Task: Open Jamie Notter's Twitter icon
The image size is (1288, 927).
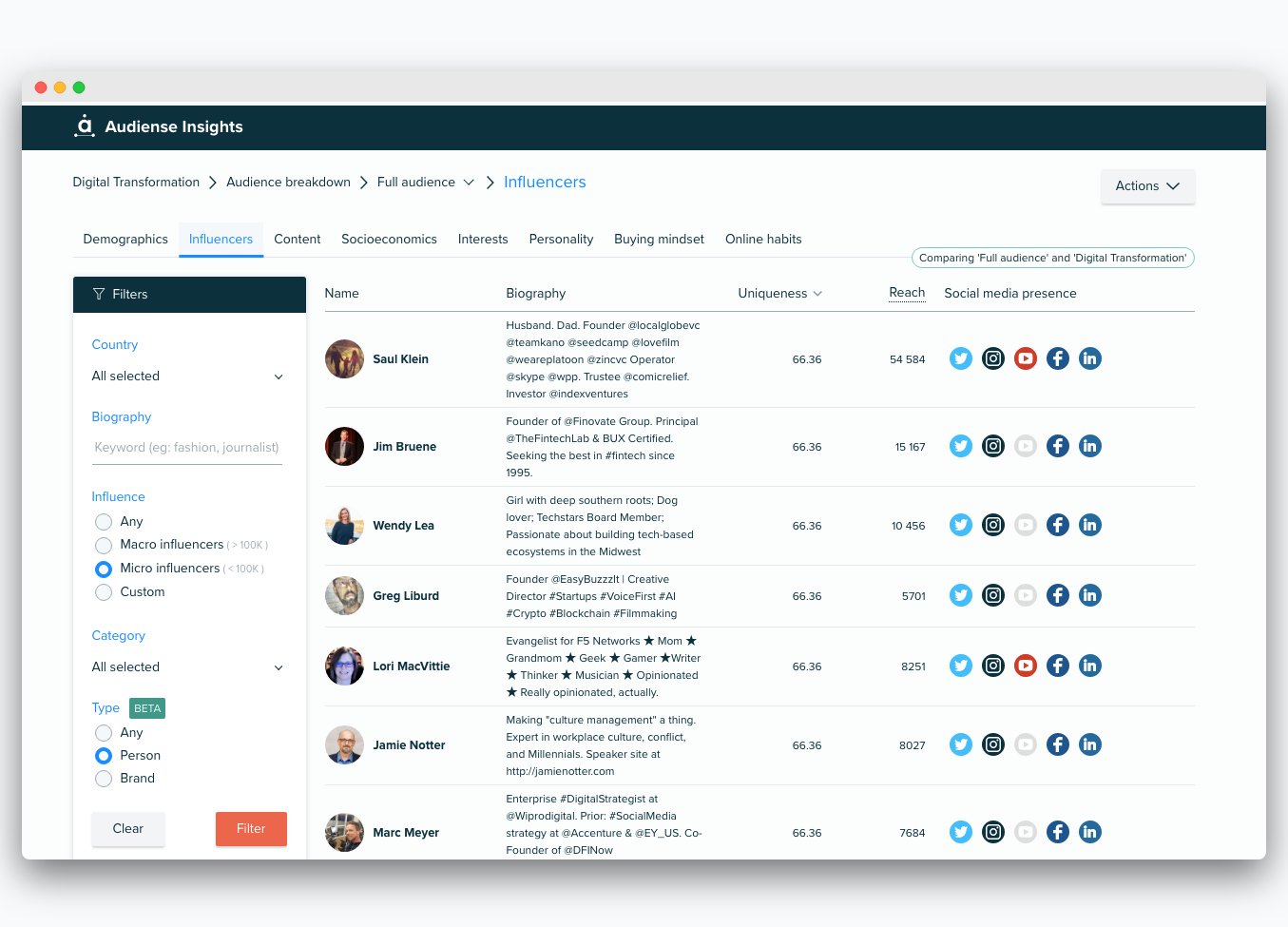Action: [x=961, y=744]
